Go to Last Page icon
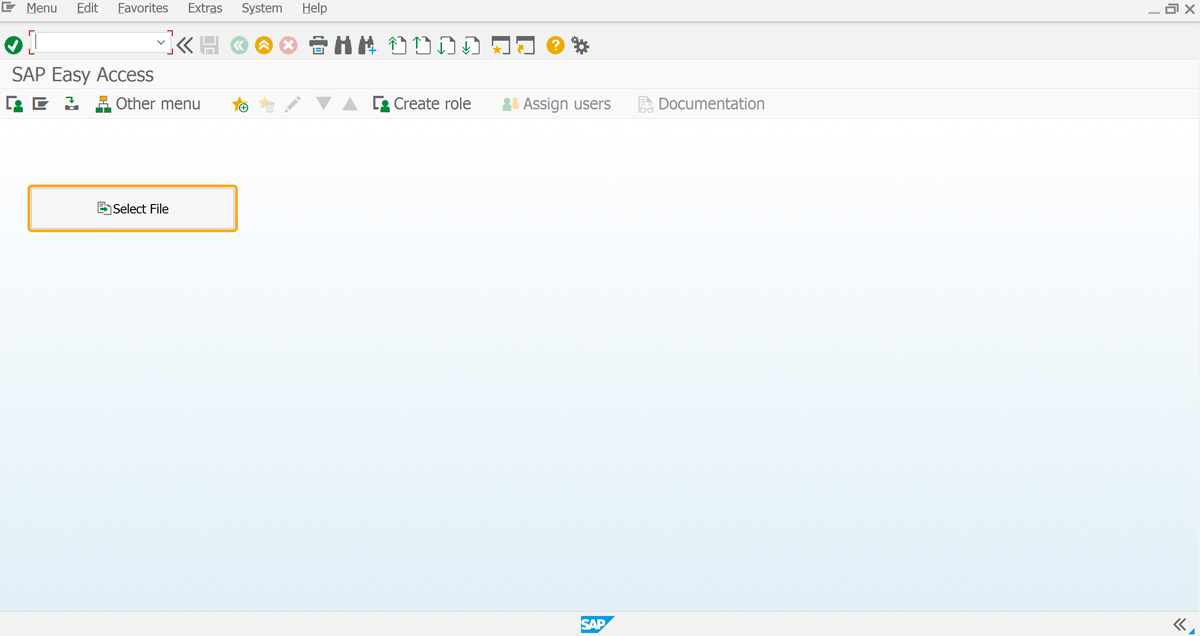 click(471, 45)
